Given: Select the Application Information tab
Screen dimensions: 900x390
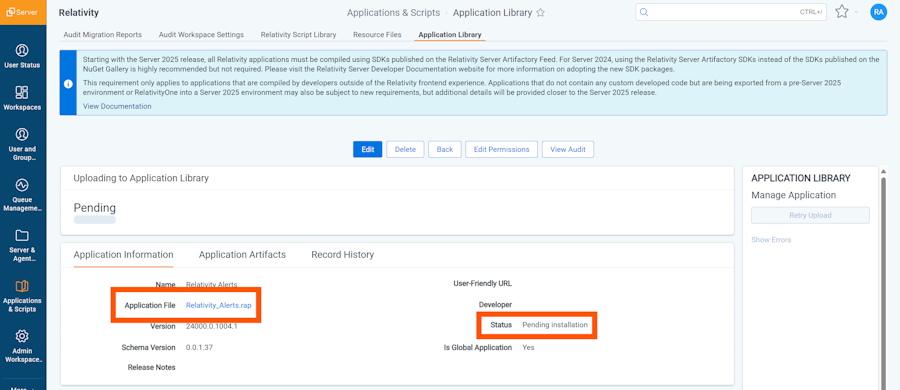Looking at the screenshot, I should coord(123,254).
